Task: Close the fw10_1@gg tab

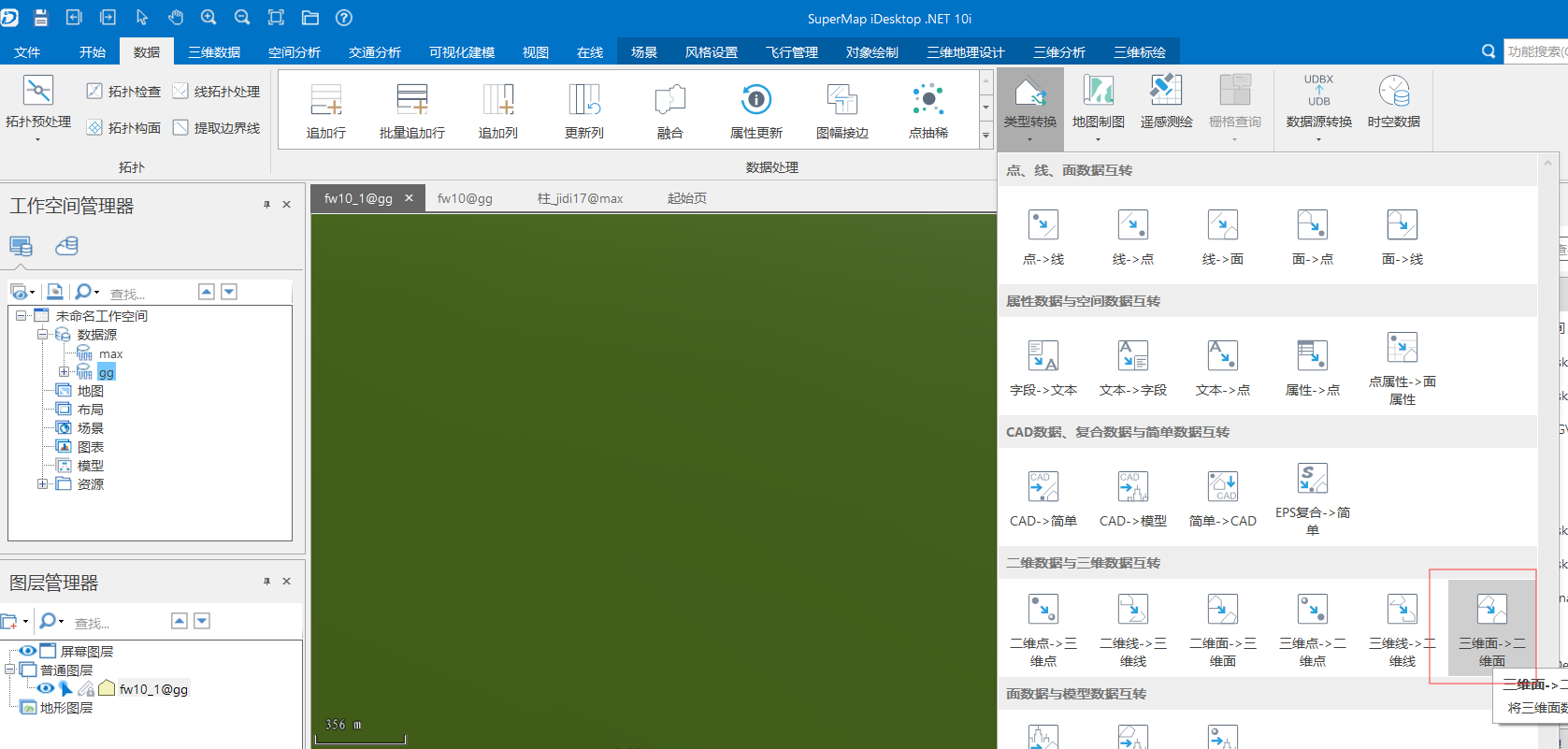Action: tap(409, 198)
